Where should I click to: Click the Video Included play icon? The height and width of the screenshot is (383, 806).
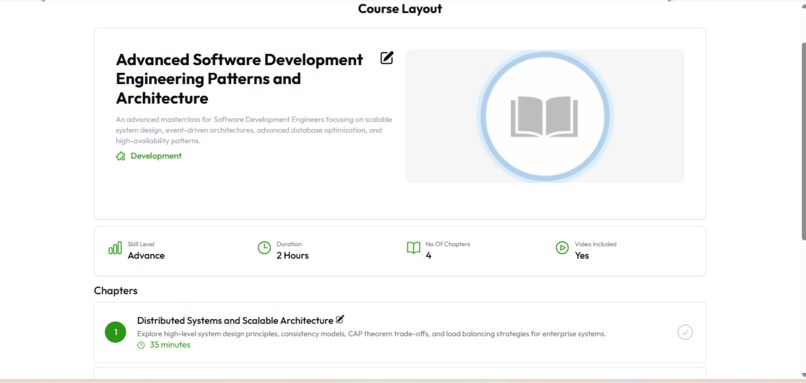coord(562,248)
